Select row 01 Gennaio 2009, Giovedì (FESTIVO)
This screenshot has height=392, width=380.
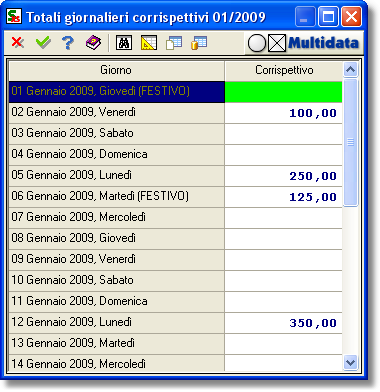pos(117,92)
